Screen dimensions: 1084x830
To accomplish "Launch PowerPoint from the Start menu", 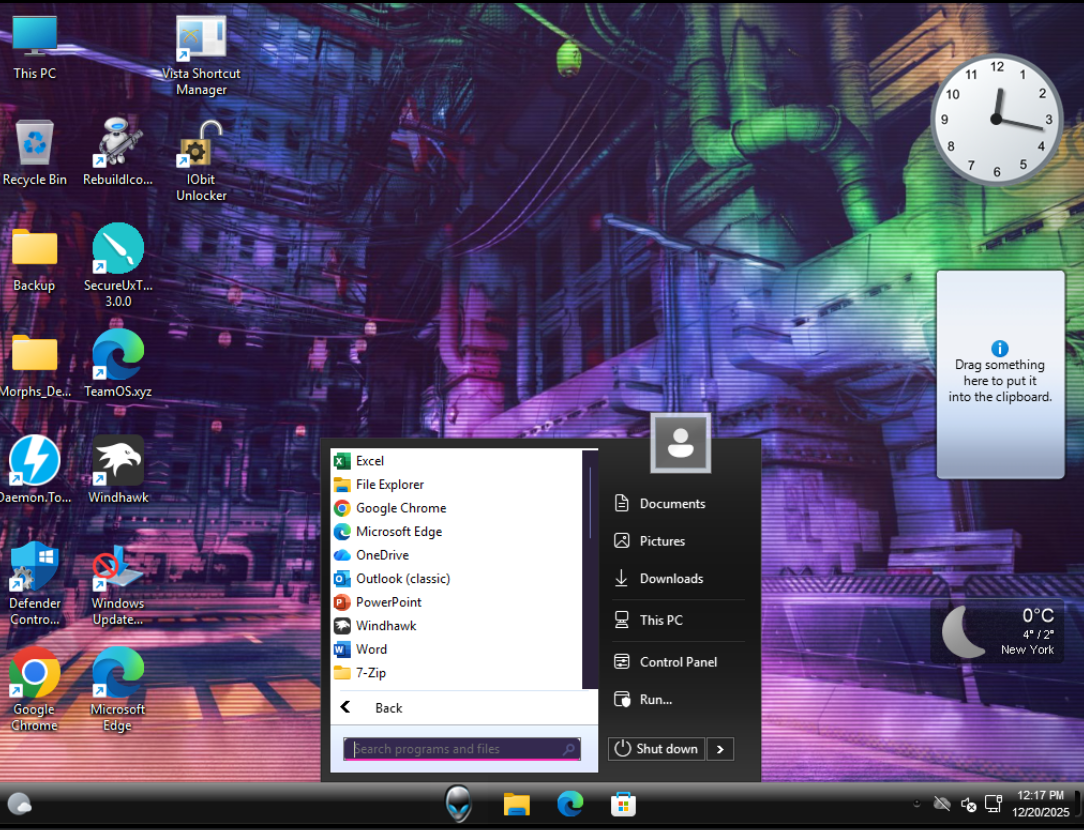I will (x=457, y=602).
